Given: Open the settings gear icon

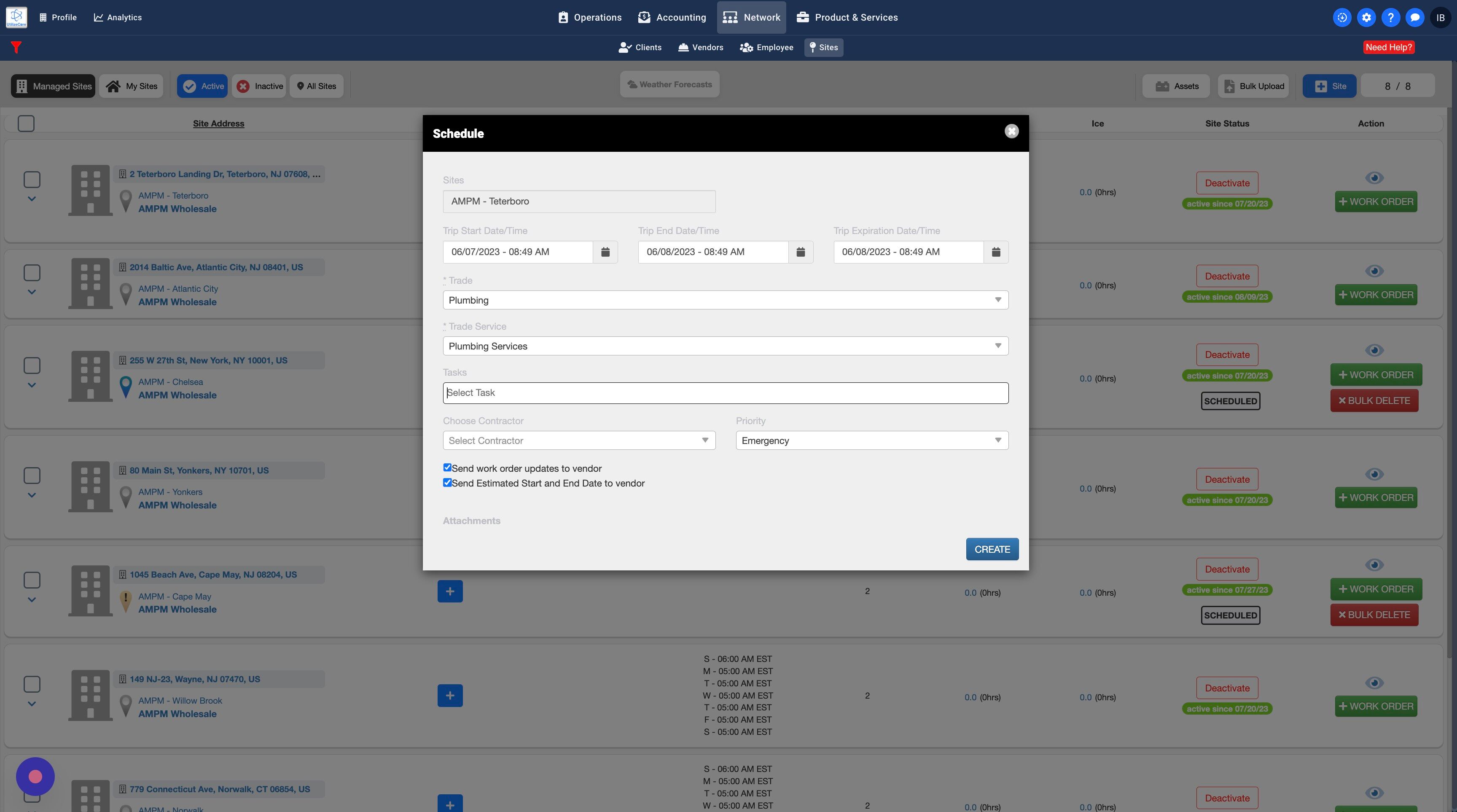Looking at the screenshot, I should tap(1366, 18).
